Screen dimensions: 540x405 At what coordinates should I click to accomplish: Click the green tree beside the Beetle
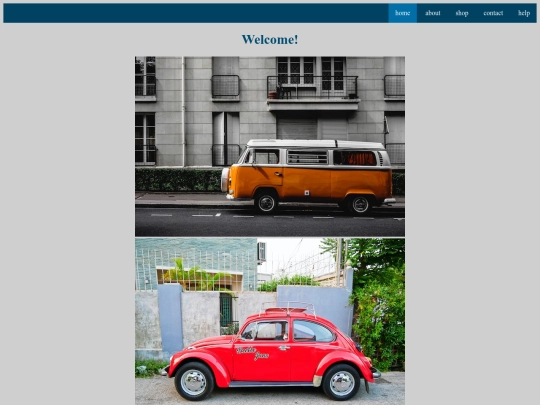click(x=377, y=303)
